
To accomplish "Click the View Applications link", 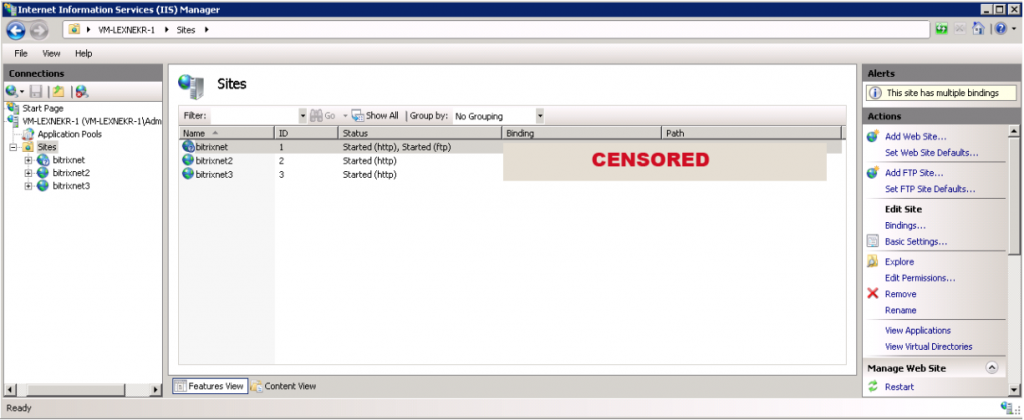I will coord(918,331).
